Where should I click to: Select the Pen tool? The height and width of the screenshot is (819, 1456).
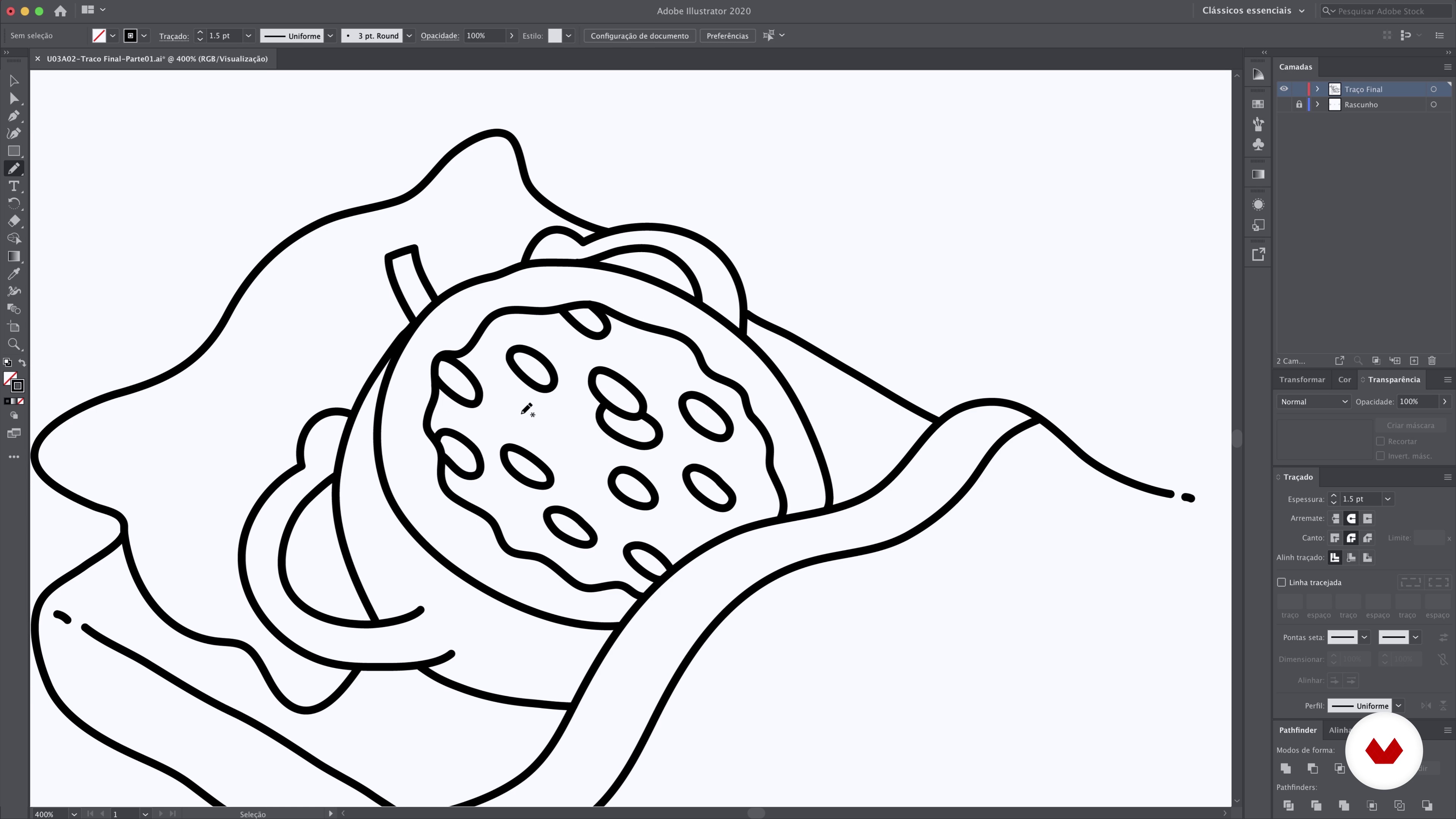pyautogui.click(x=14, y=116)
